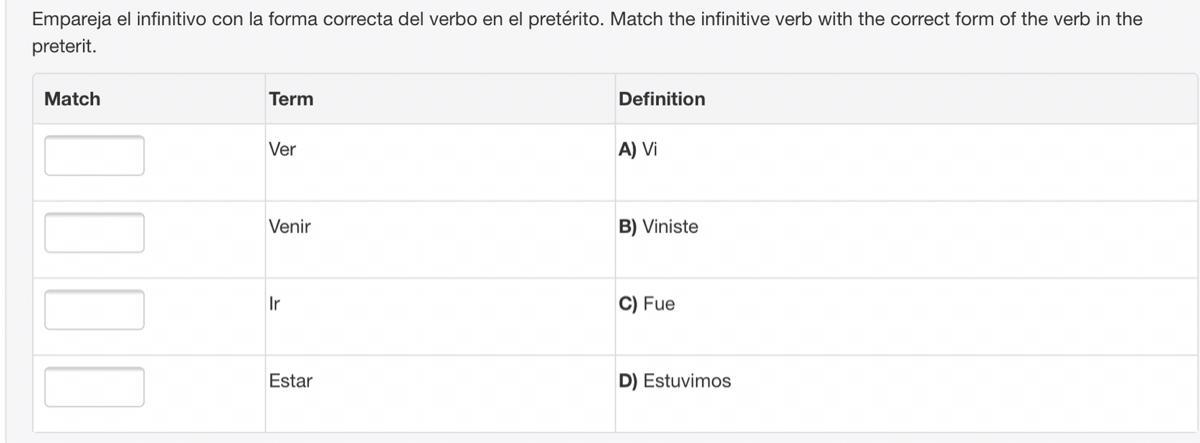Click the term Ver
Screen dimensions: 1200x443
coord(282,149)
